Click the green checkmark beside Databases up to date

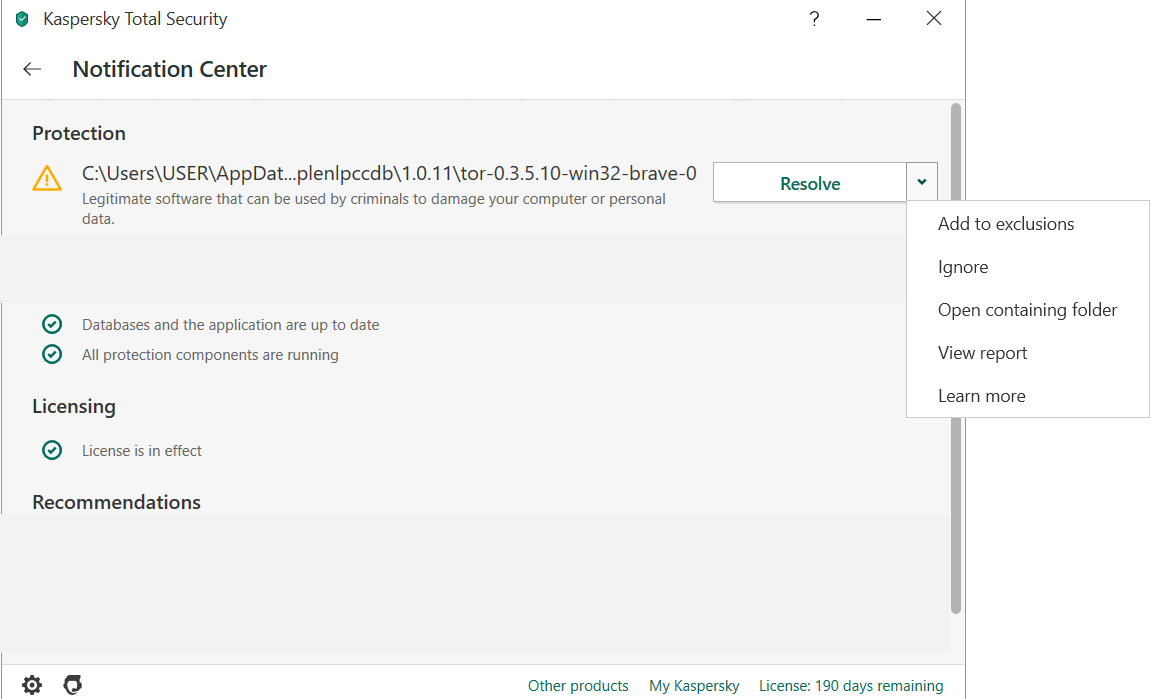[52, 324]
